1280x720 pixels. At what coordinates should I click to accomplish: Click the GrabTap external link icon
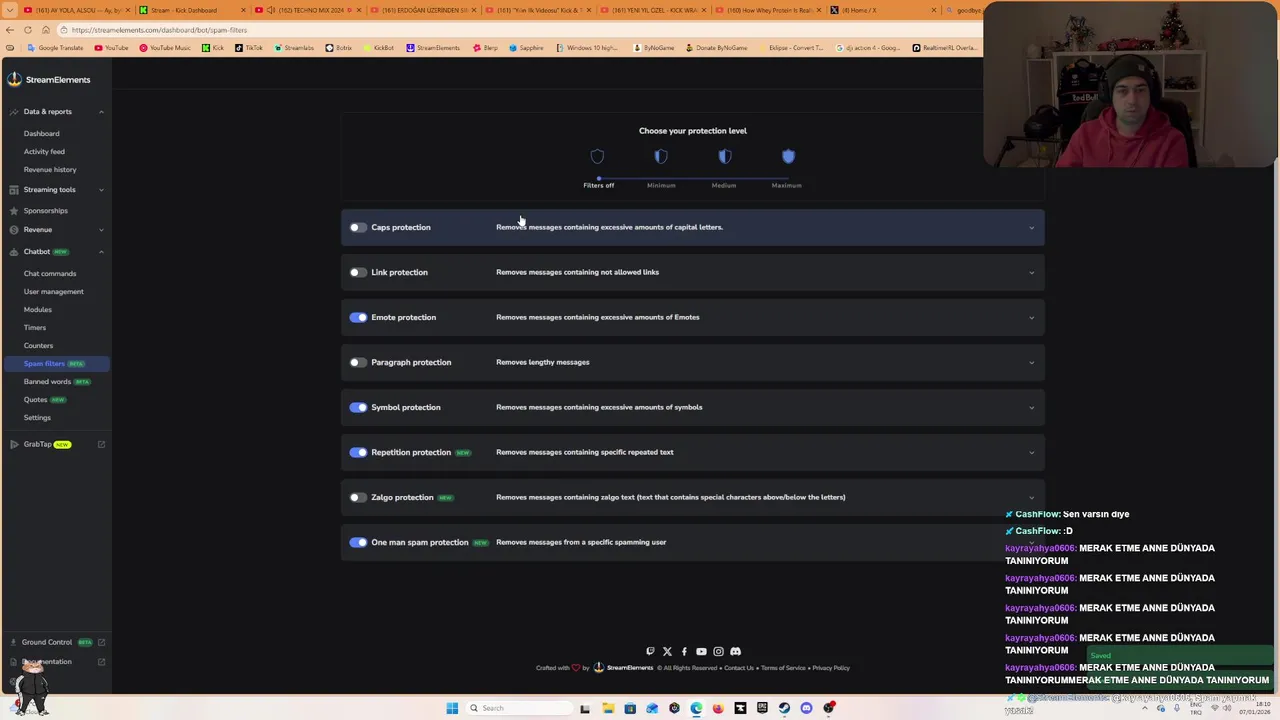point(101,444)
